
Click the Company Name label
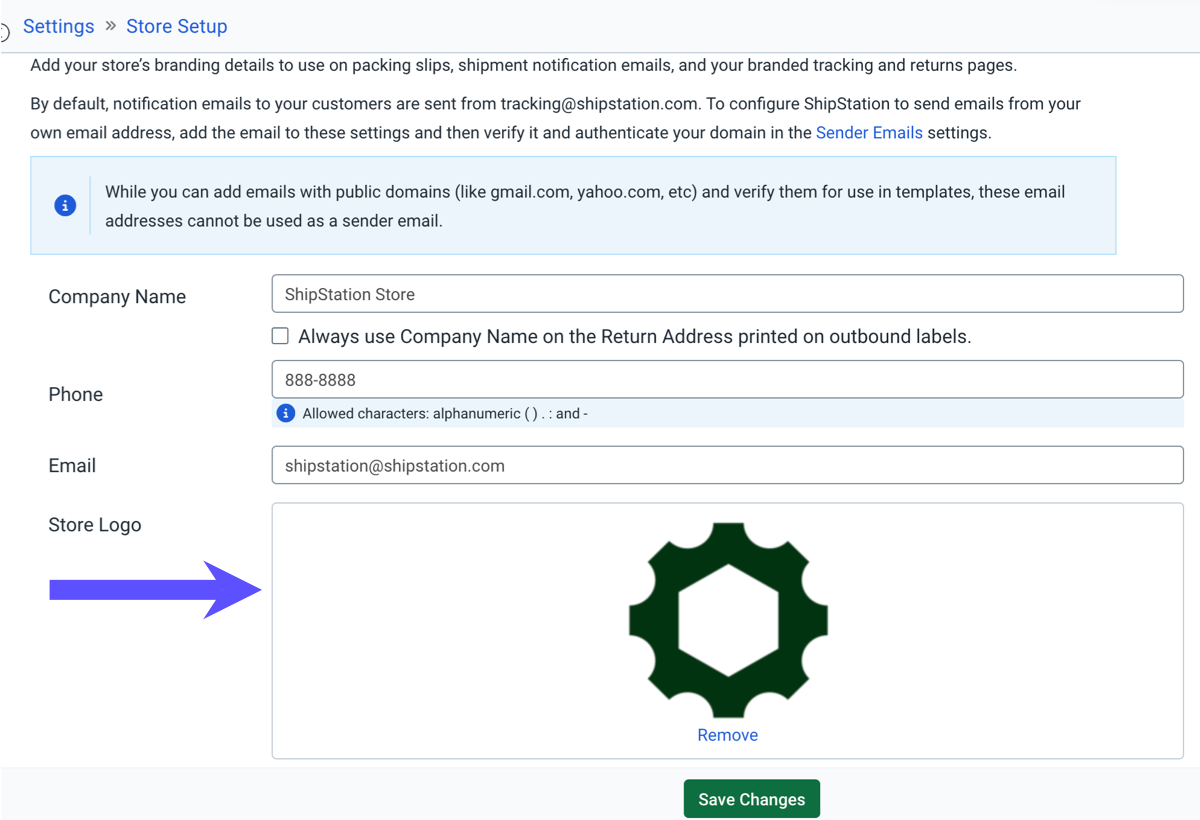117,297
